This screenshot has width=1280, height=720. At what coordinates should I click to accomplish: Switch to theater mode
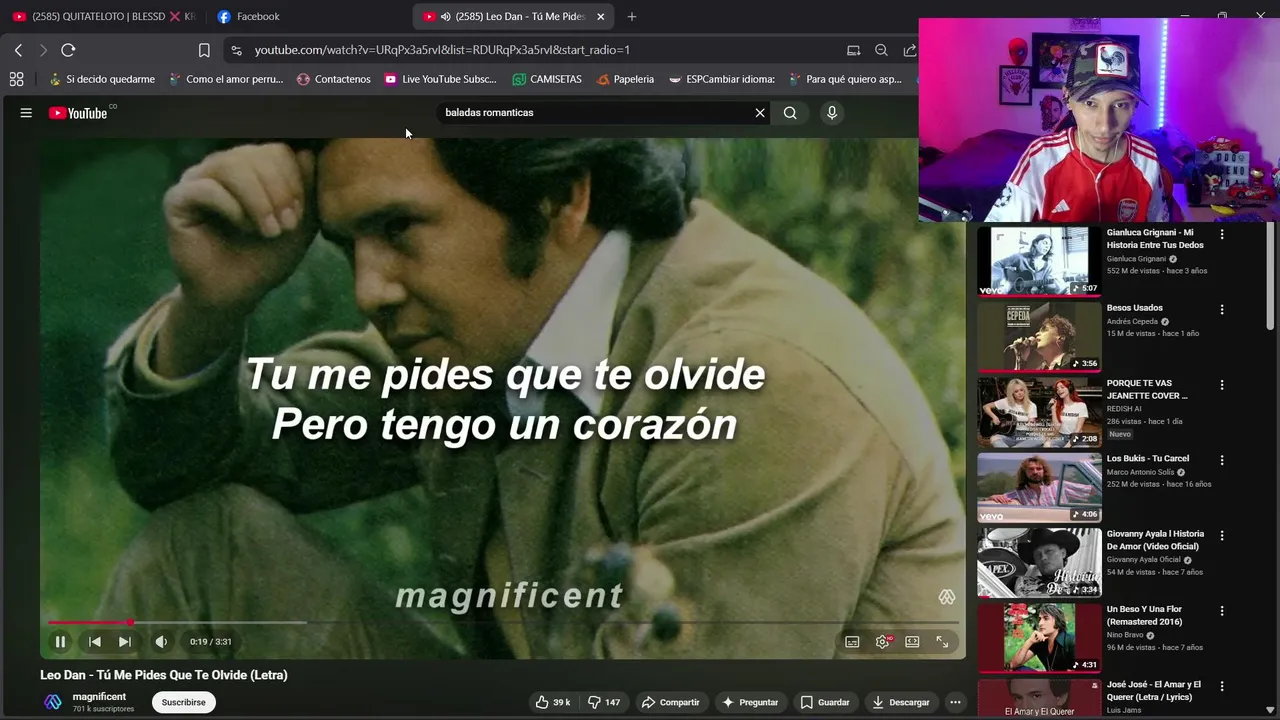pyautogui.click(x=912, y=642)
